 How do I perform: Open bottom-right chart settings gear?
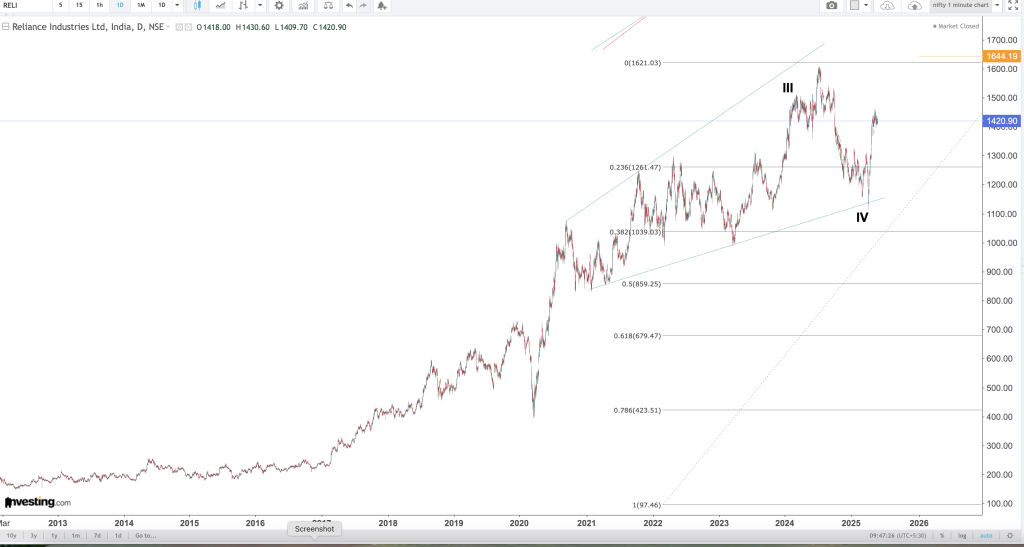tap(1010, 535)
